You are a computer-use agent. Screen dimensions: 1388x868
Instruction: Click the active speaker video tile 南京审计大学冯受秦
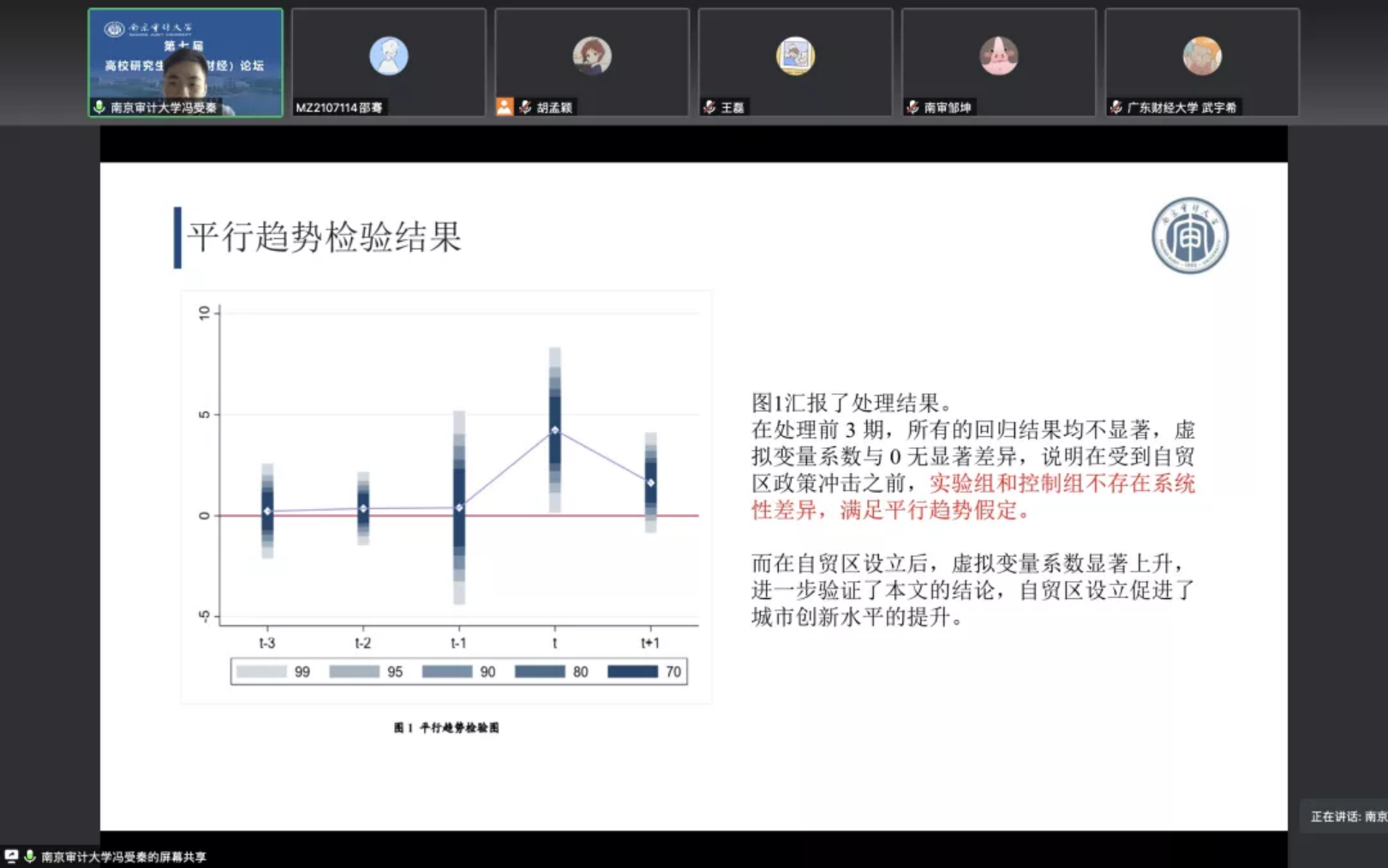(x=185, y=62)
